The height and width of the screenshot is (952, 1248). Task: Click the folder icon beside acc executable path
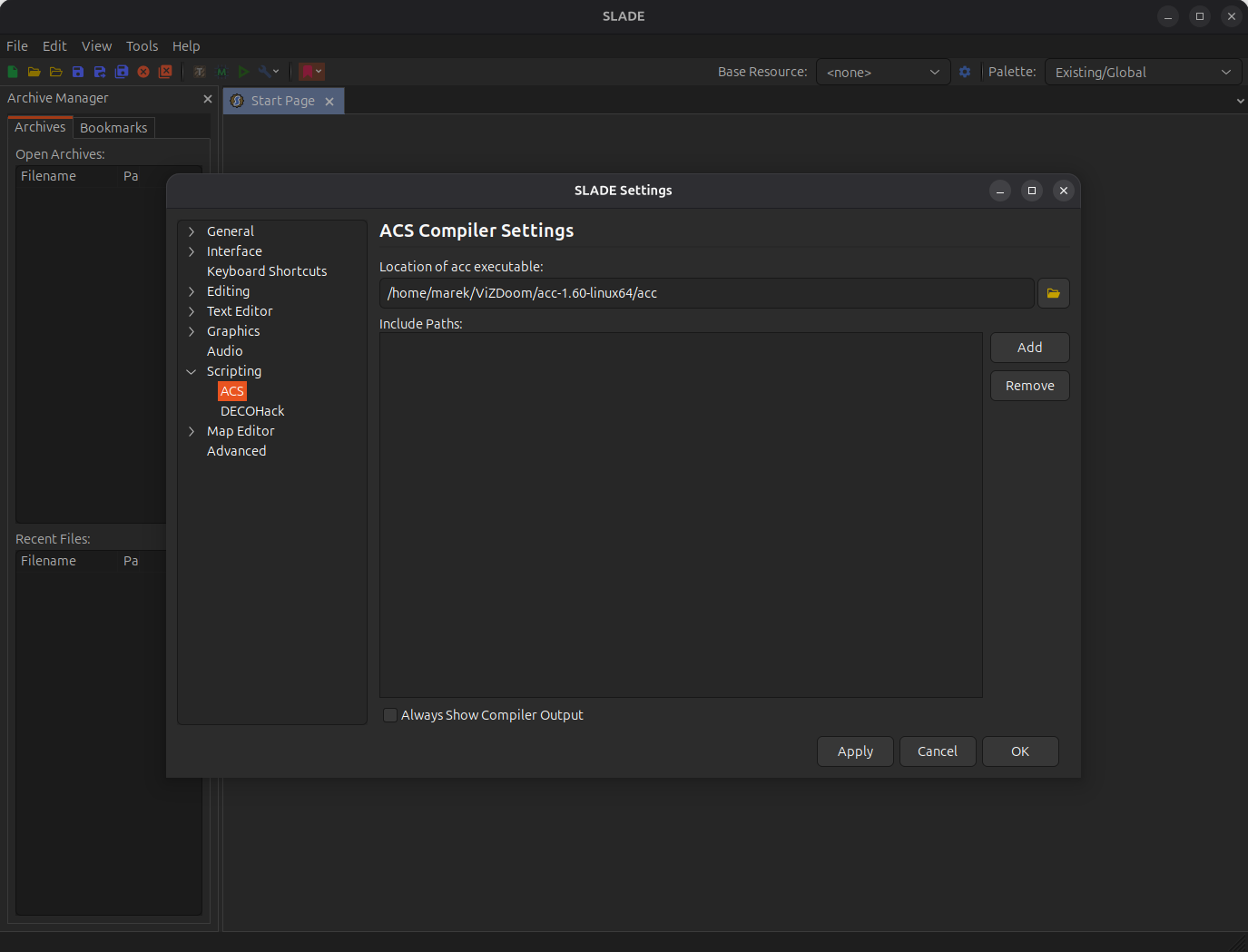click(1053, 292)
